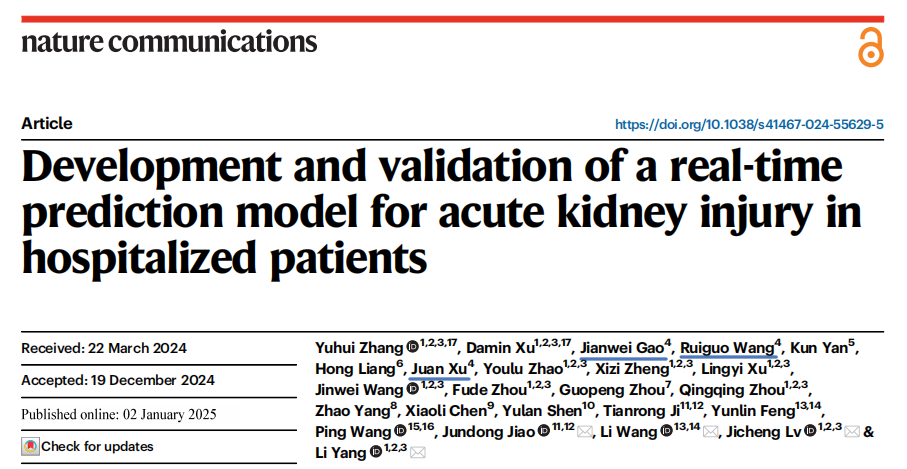Select author name Ruiguo Wang
This screenshot has height=469, width=907.
[x=727, y=348]
